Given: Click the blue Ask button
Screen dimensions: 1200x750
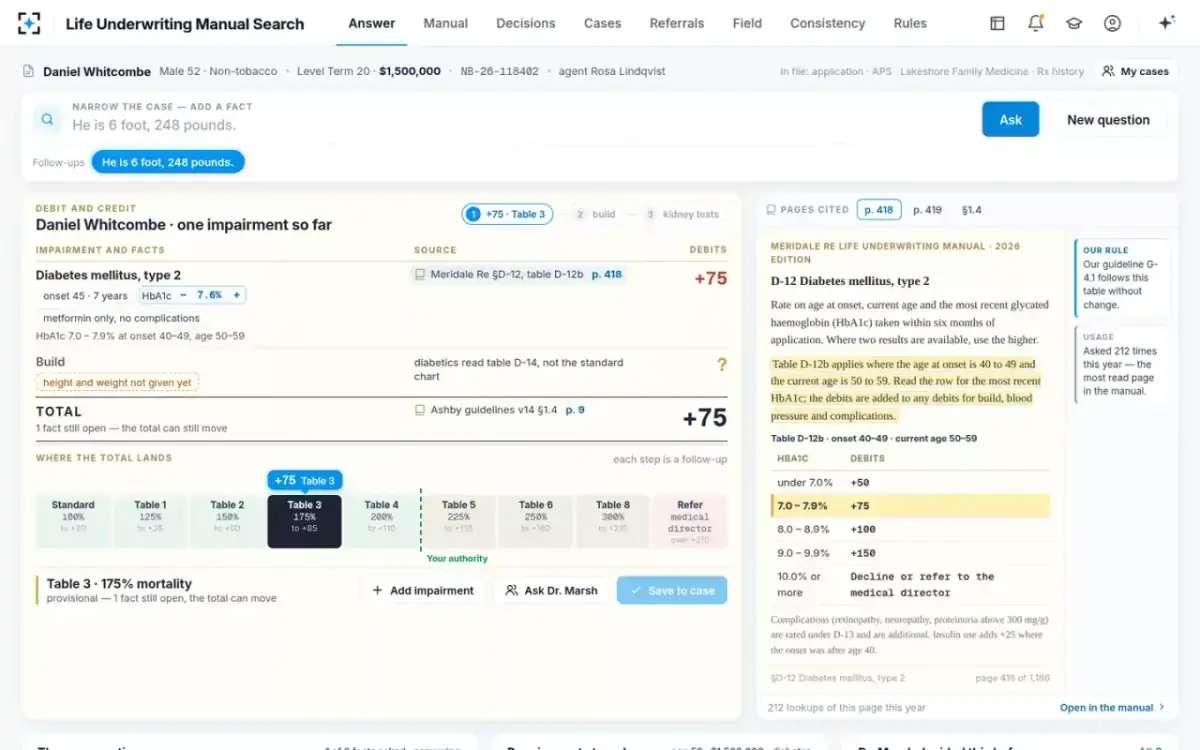Looking at the screenshot, I should pos(1011,120).
